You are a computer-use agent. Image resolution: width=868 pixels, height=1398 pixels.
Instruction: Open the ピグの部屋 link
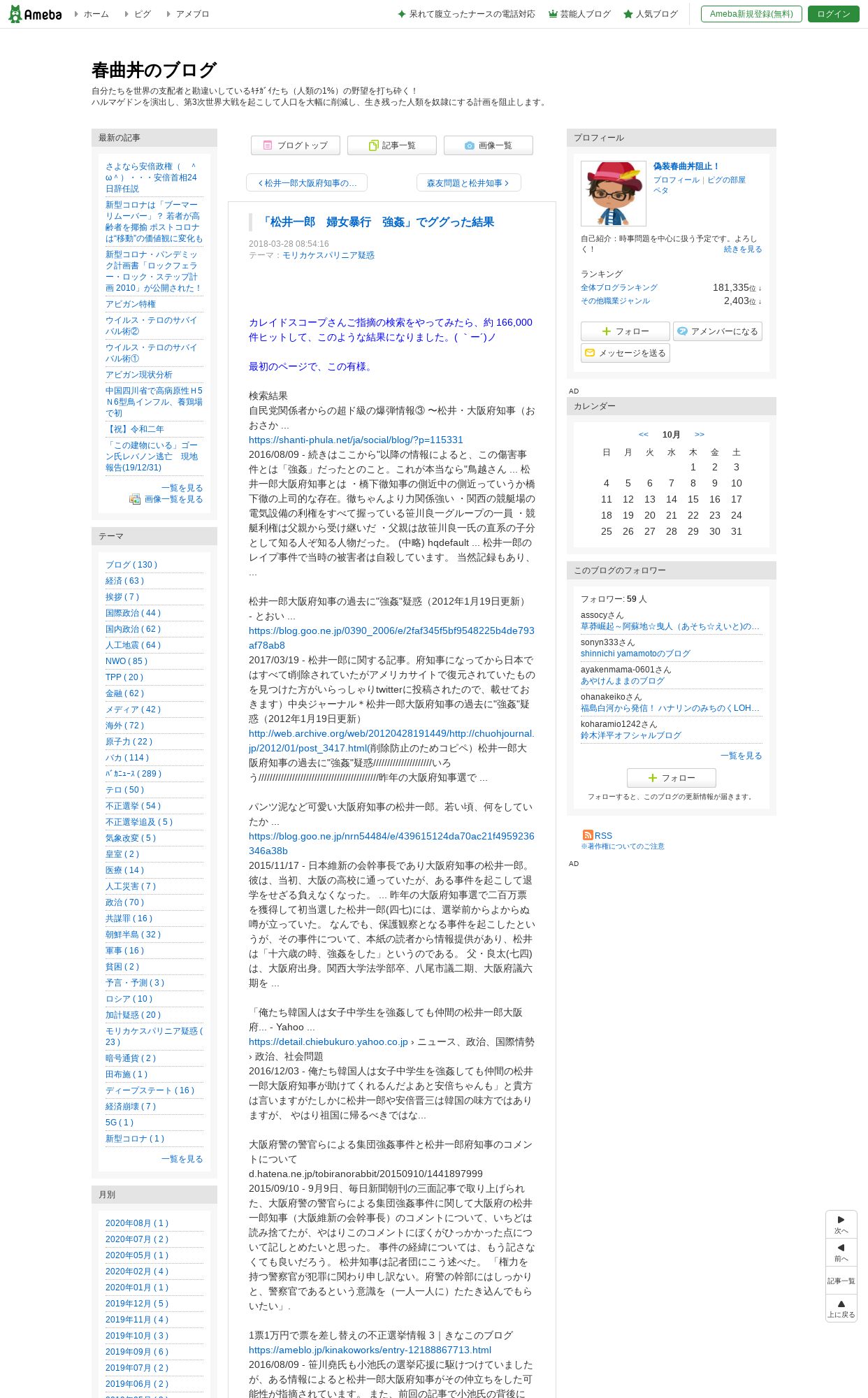pyautogui.click(x=726, y=180)
